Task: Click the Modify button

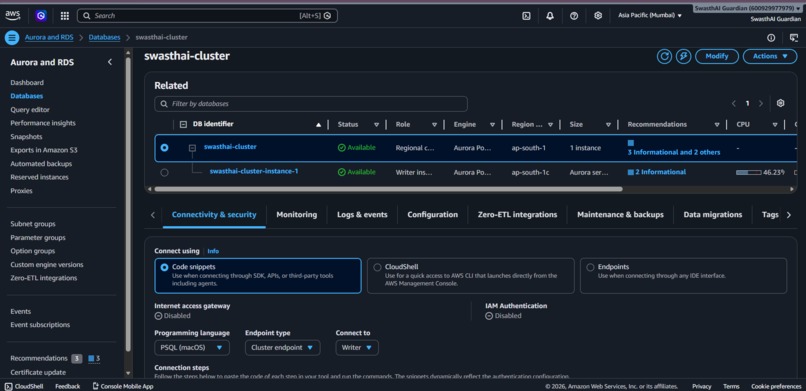Action: coord(717,57)
